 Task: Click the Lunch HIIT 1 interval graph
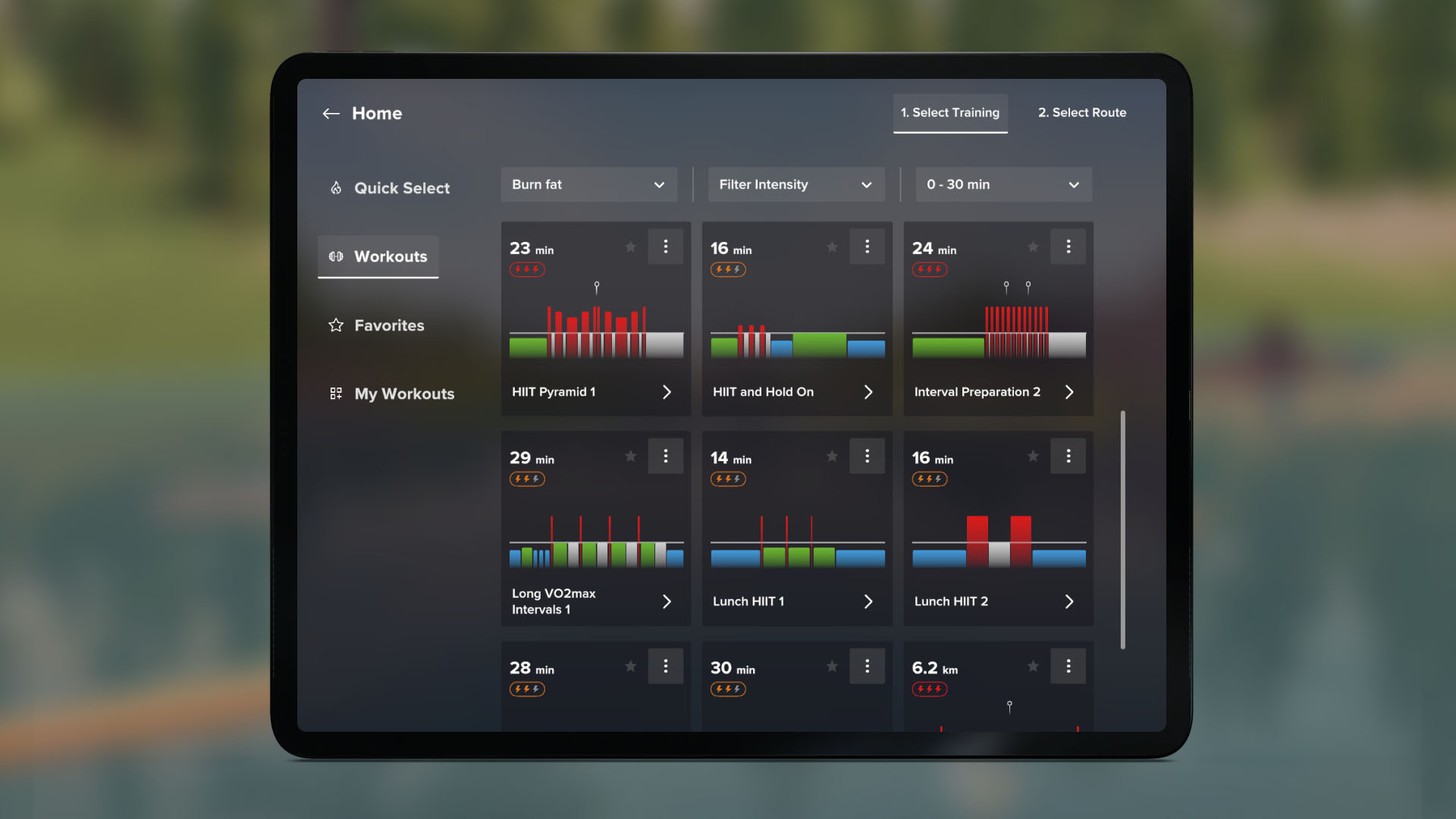tap(798, 541)
